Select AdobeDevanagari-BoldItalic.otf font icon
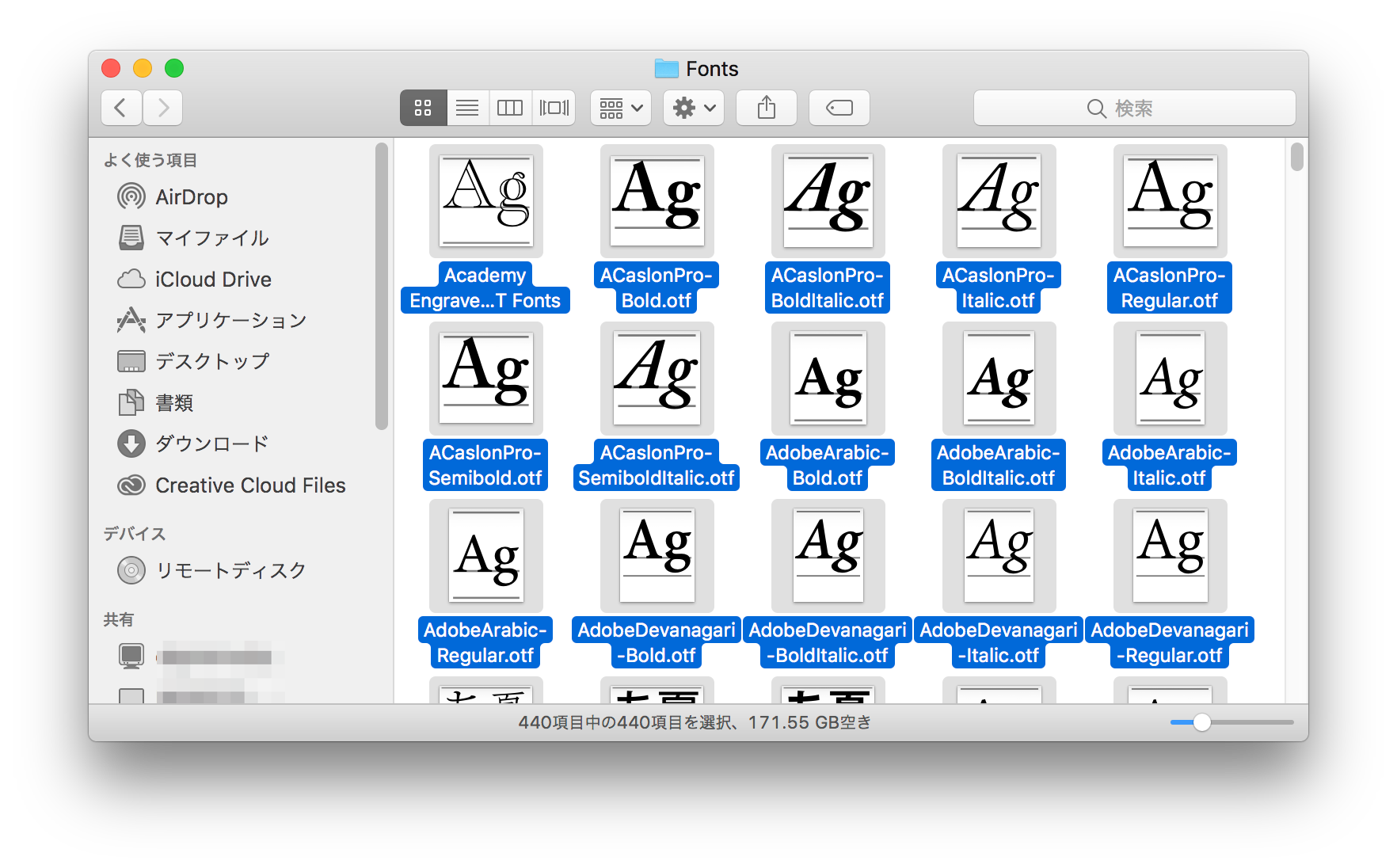Image resolution: width=1397 pixels, height=868 pixels. [828, 556]
